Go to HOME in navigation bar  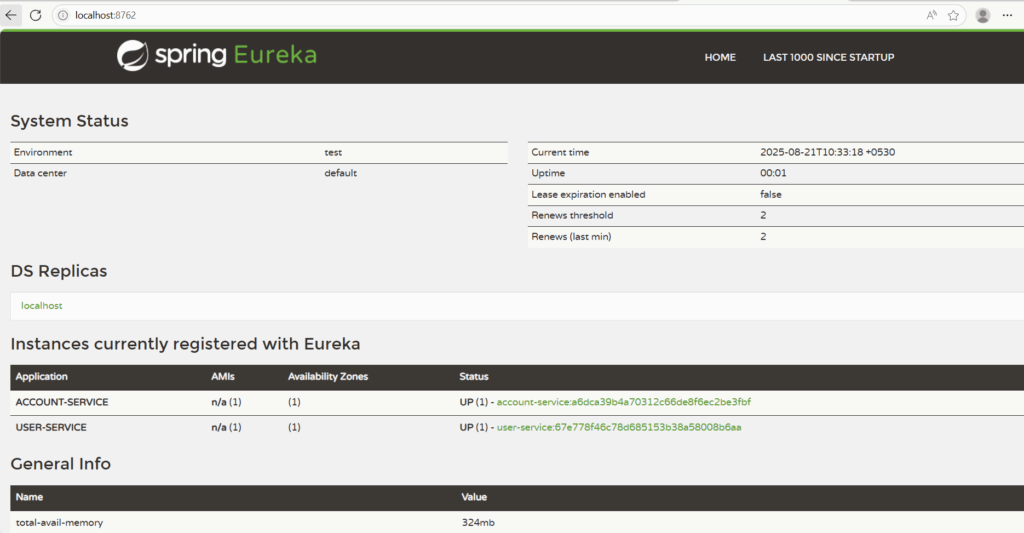tap(720, 58)
